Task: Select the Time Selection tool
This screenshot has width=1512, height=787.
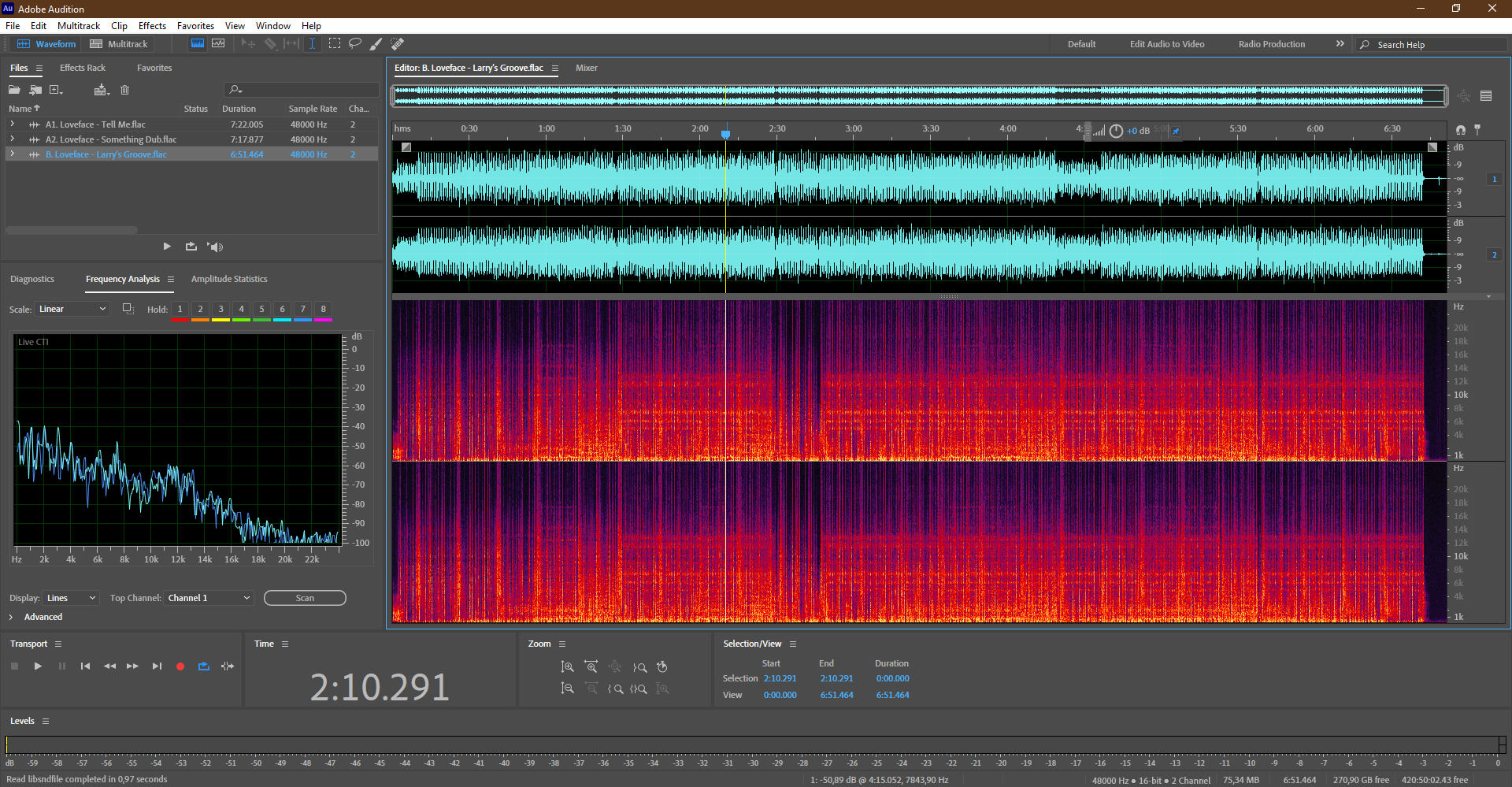Action: click(x=312, y=43)
